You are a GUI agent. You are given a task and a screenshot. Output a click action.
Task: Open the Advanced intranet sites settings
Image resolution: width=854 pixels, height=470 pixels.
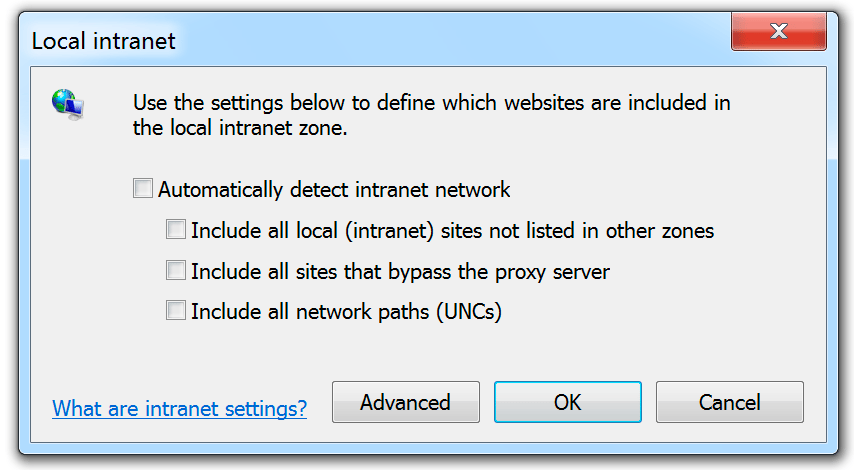tap(406, 402)
